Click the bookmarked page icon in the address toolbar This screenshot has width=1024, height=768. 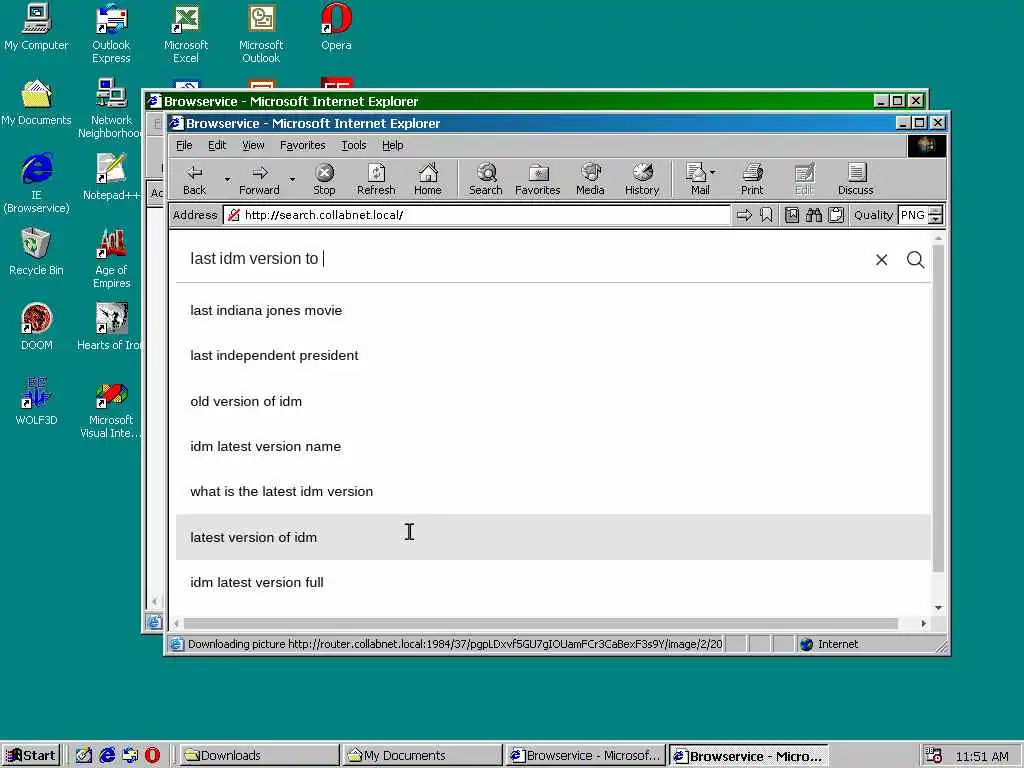[792, 215]
